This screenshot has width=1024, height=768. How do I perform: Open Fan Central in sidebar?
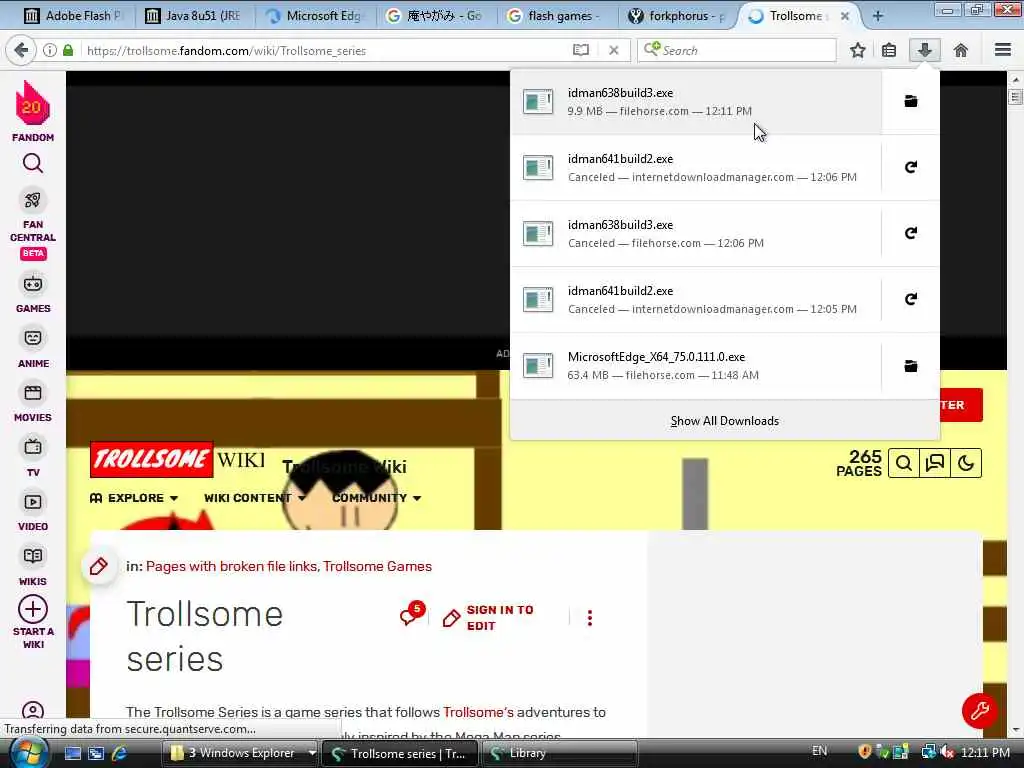[33, 224]
